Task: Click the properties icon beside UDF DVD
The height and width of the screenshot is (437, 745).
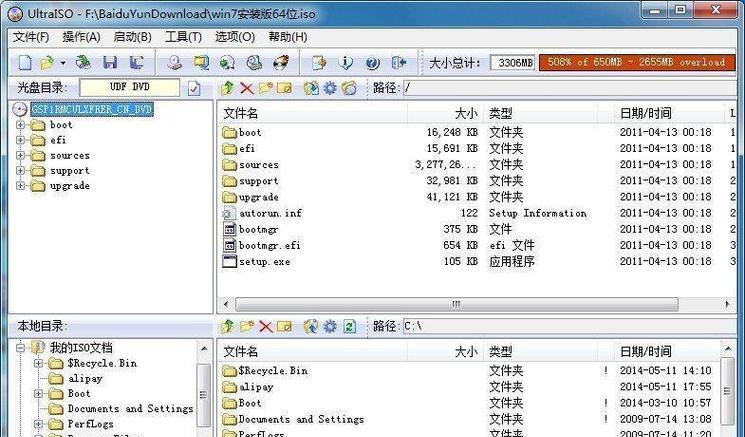Action: pos(194,88)
